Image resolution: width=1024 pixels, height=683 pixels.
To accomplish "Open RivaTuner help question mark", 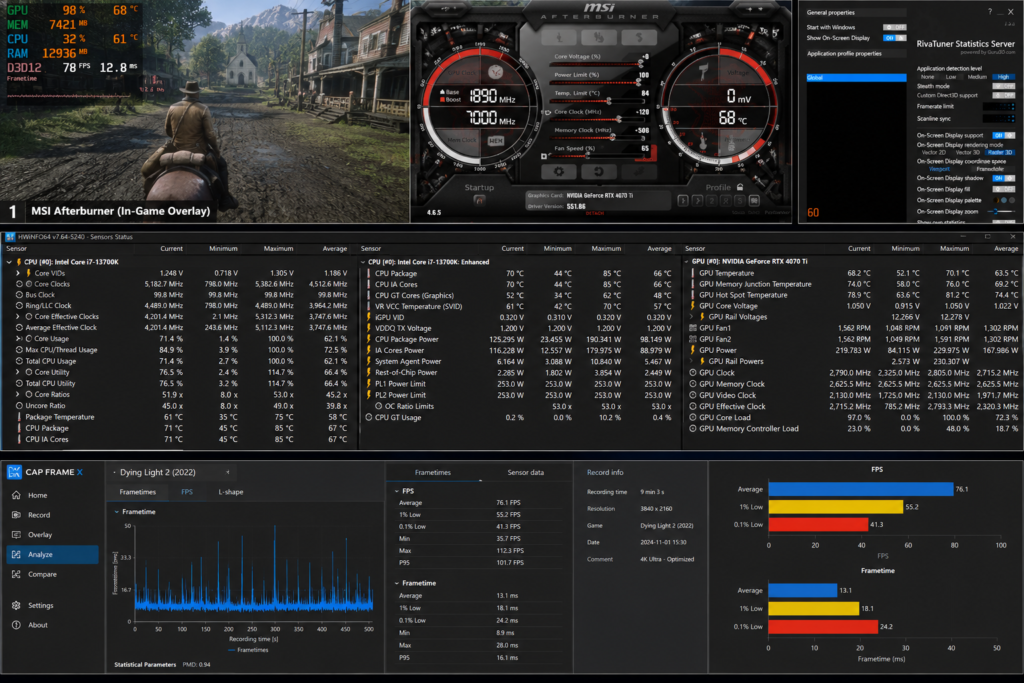I will tap(989, 12).
